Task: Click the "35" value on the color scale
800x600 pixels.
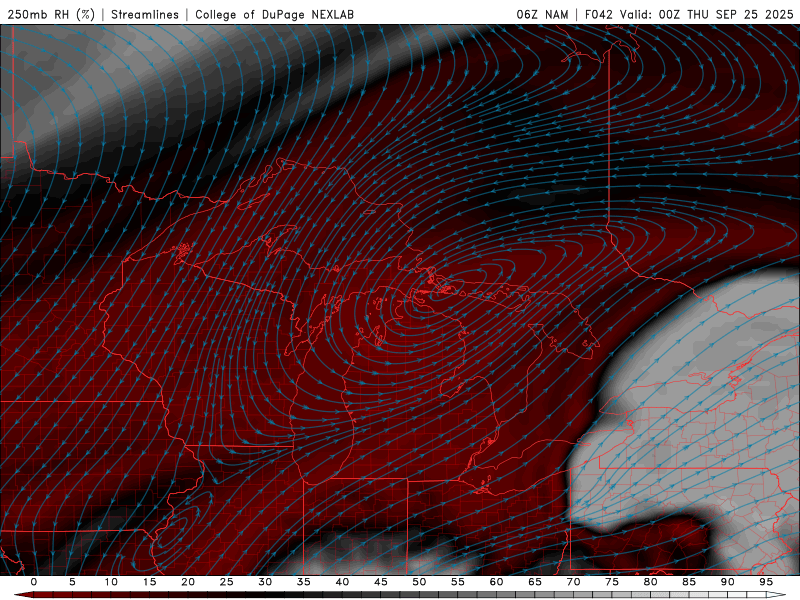Action: point(304,582)
